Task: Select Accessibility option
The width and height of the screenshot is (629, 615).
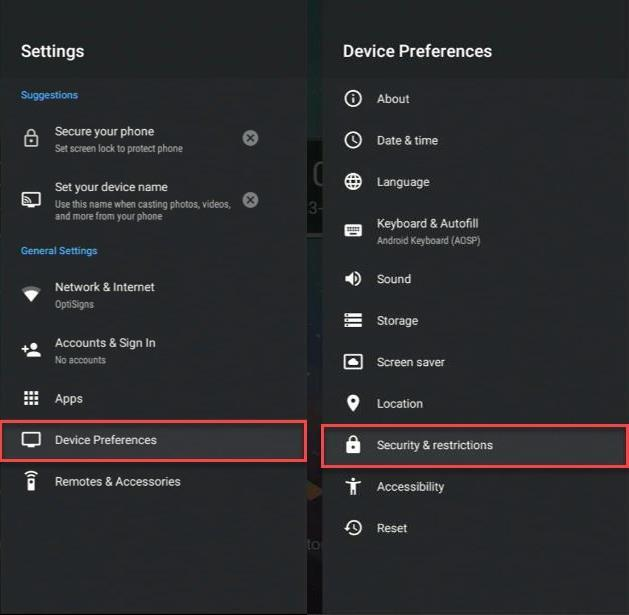Action: pos(410,487)
